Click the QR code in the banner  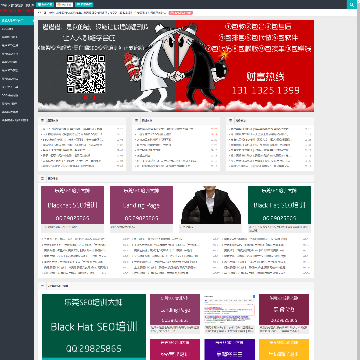coord(86,74)
